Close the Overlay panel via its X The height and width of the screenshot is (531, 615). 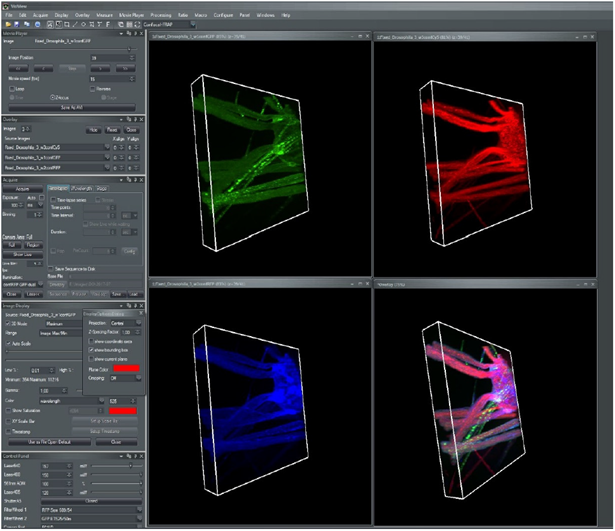(x=141, y=119)
